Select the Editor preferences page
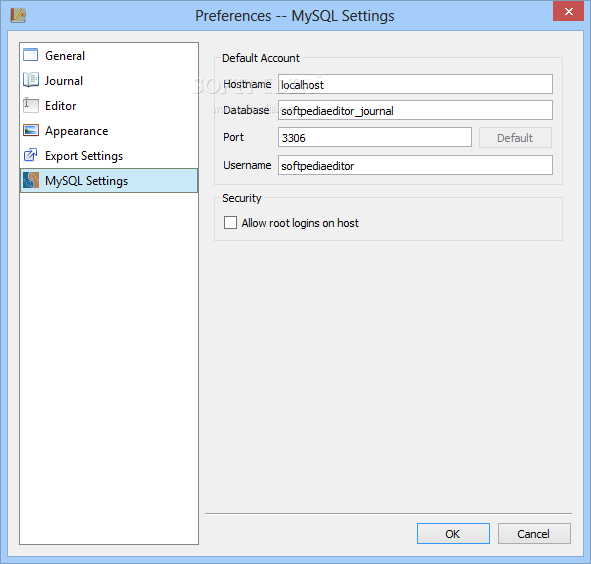Image resolution: width=591 pixels, height=564 pixels. 109,106
